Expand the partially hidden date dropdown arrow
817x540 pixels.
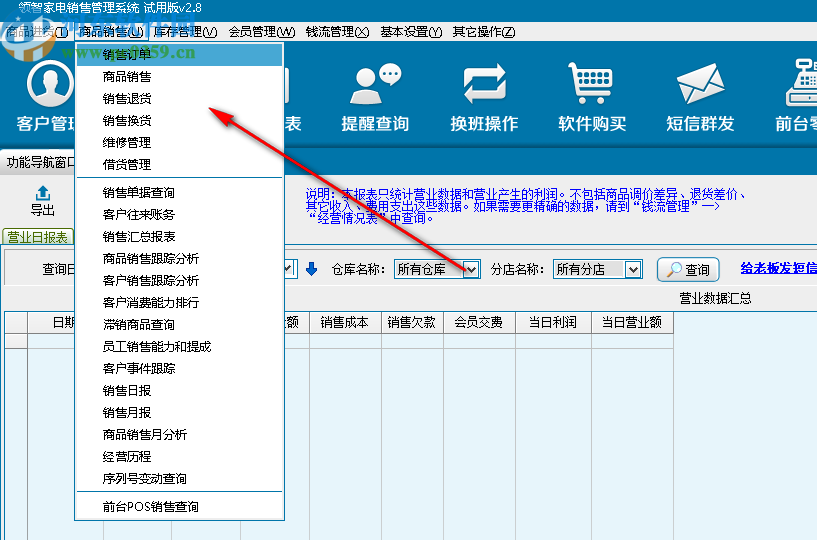coord(290,269)
